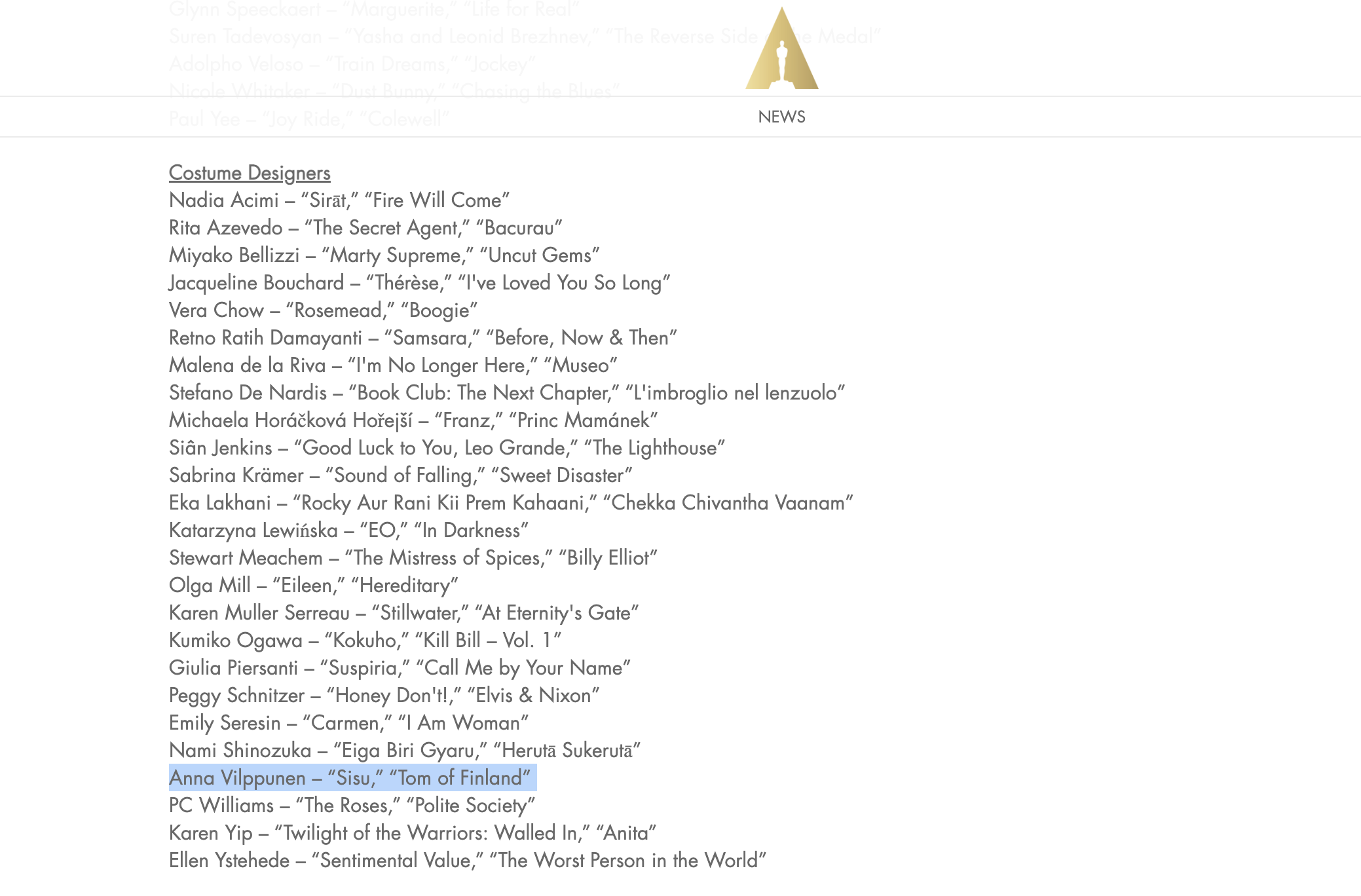Click the Costume Designers heading

point(250,173)
